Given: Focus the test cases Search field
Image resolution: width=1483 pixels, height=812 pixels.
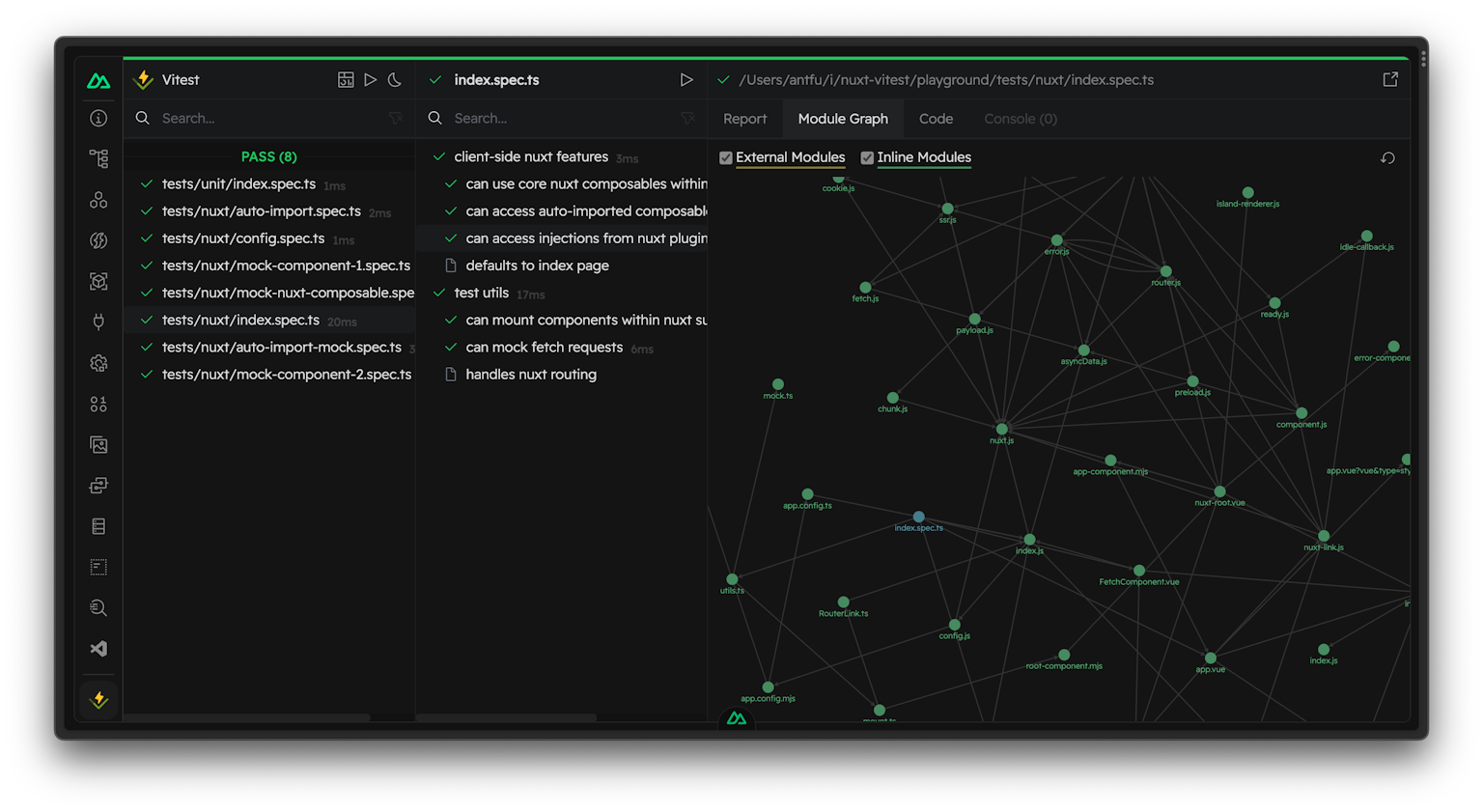Looking at the screenshot, I should click(x=563, y=118).
